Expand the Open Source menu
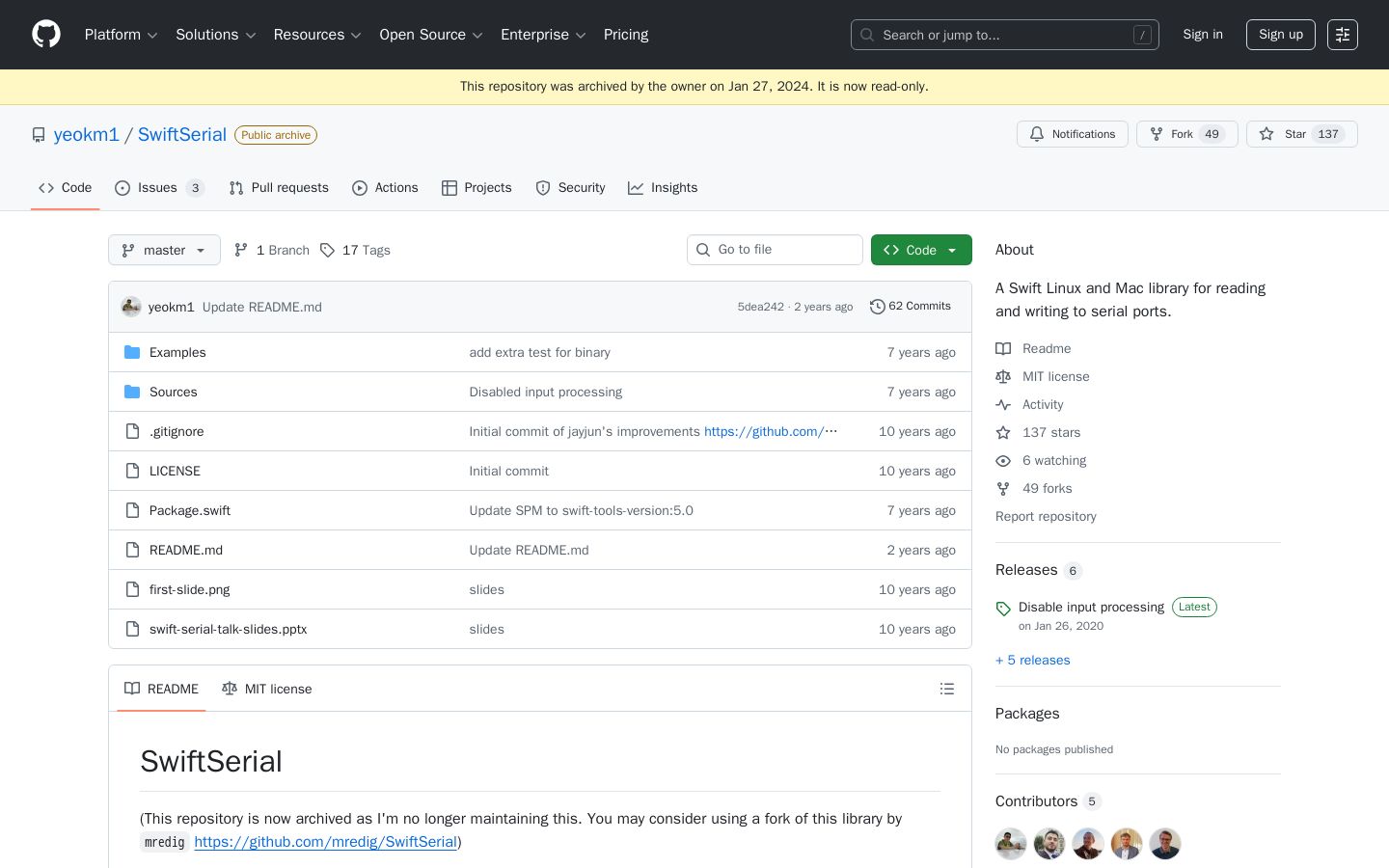1389x868 pixels. pyautogui.click(x=431, y=35)
